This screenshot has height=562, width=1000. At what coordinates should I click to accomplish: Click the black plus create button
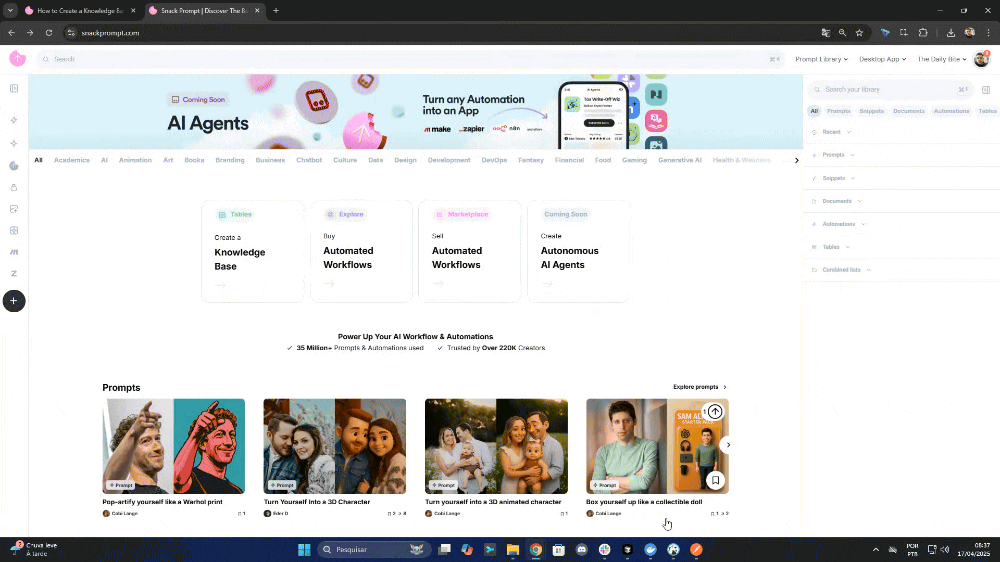pyautogui.click(x=14, y=301)
